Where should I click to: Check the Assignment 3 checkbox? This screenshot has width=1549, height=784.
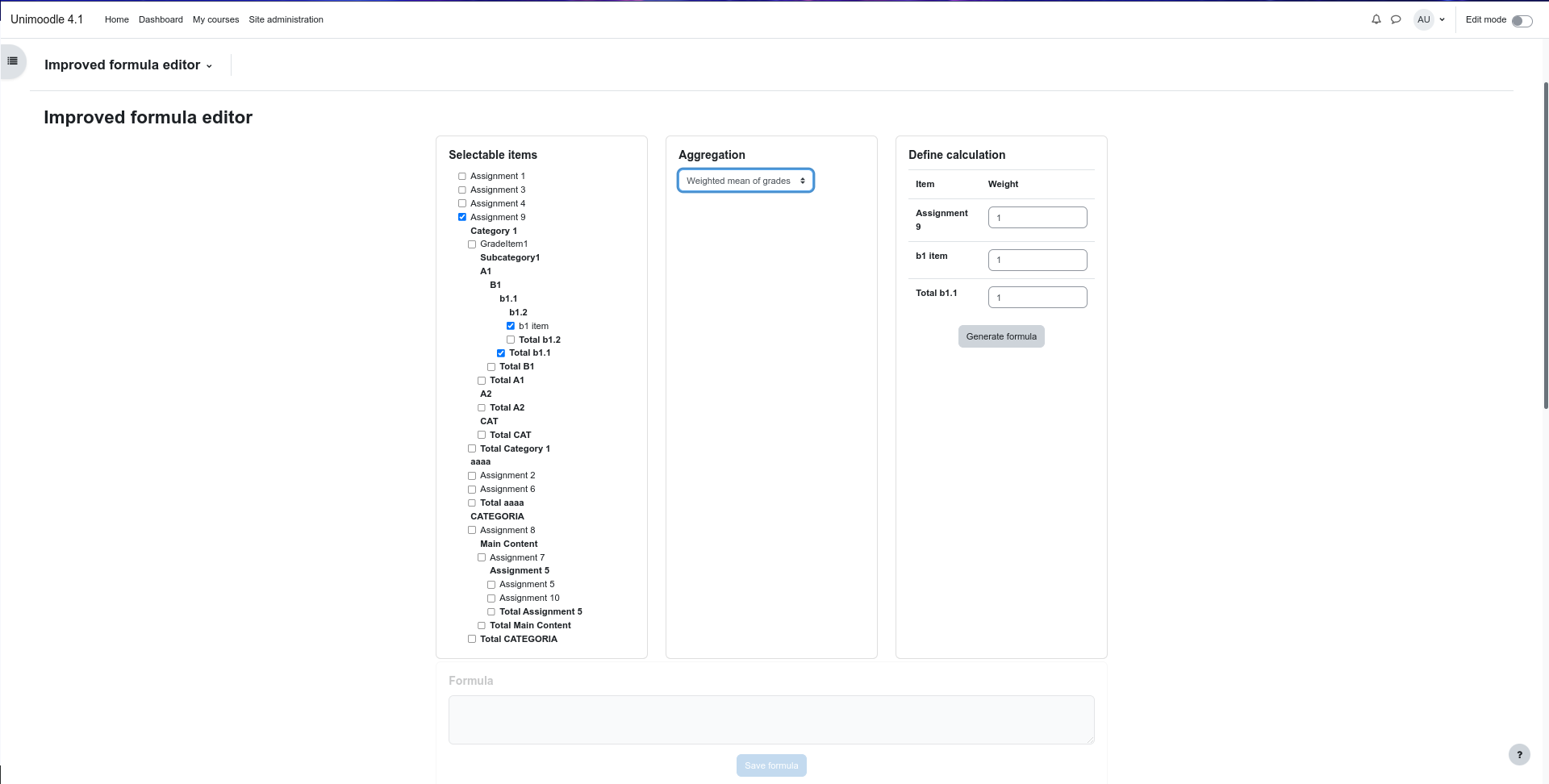(x=462, y=190)
